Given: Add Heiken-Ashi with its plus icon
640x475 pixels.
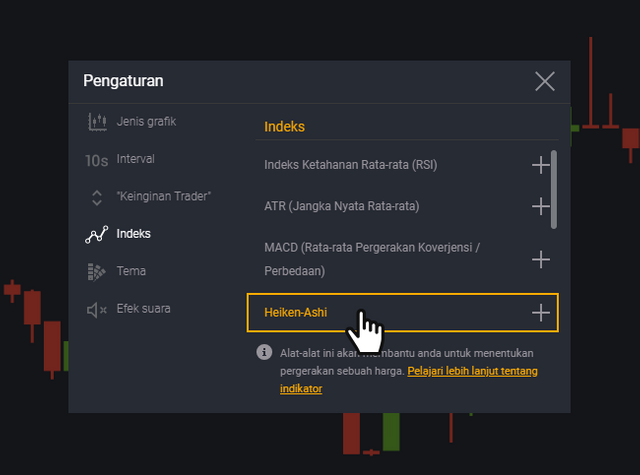Looking at the screenshot, I should tap(541, 313).
